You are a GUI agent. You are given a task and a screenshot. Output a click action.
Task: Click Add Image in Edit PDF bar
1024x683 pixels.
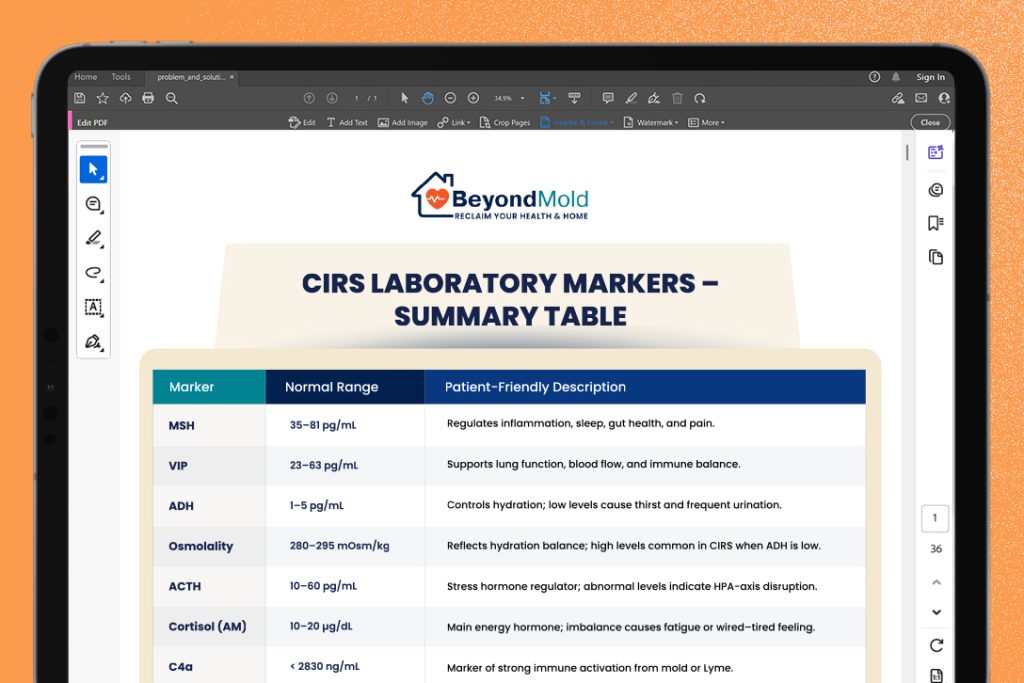pos(402,122)
